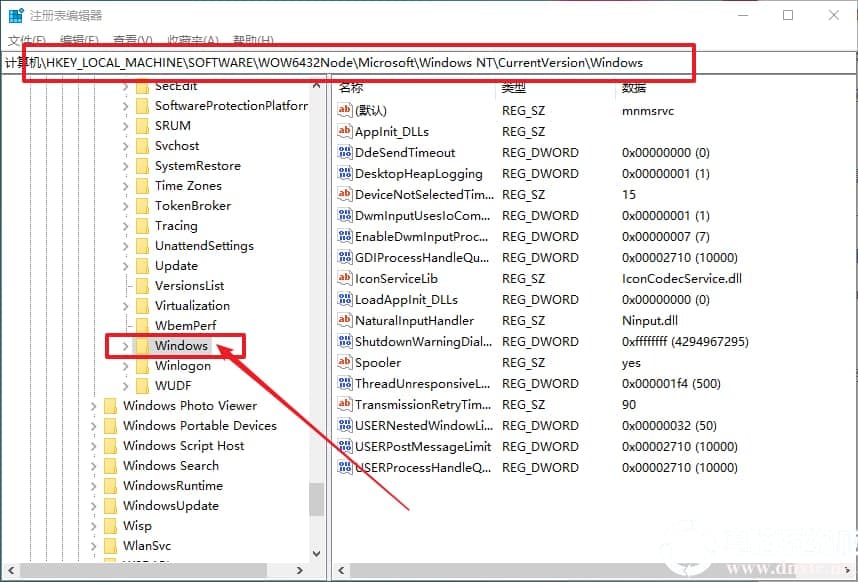858x582 pixels.
Task: Click the USERPostMessageLimit DWORD icon
Action: click(345, 446)
